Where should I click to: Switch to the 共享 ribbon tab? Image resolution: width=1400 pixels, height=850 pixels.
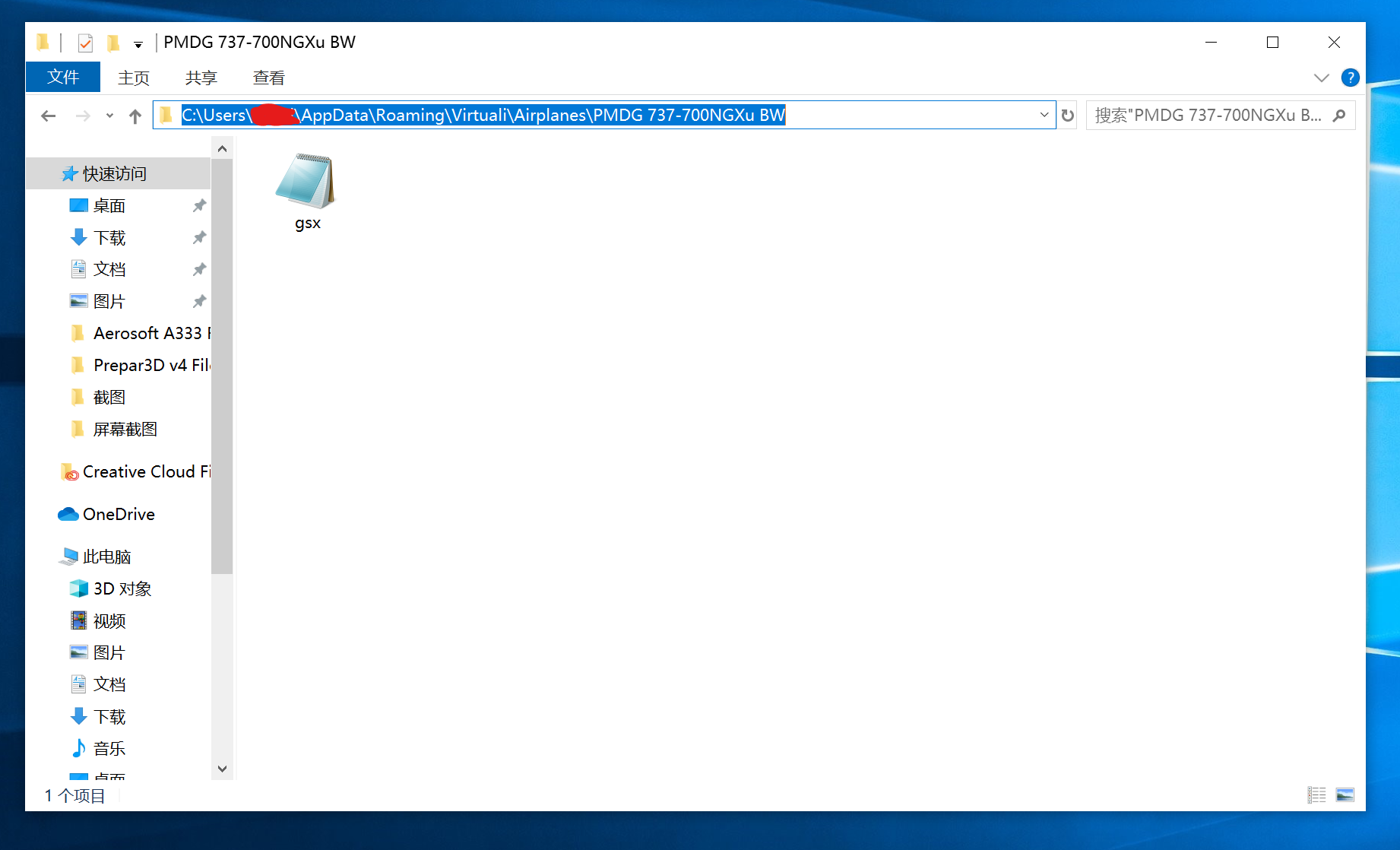point(201,78)
